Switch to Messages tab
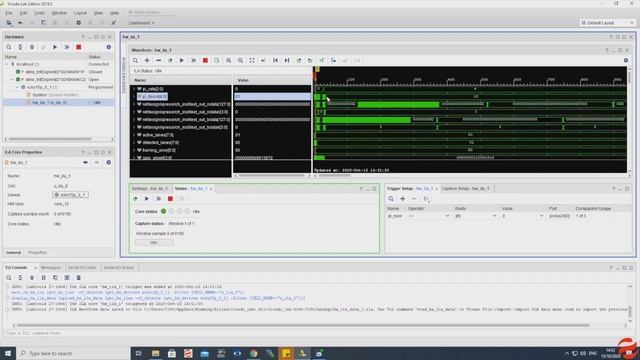640x360 pixels. pos(51,268)
